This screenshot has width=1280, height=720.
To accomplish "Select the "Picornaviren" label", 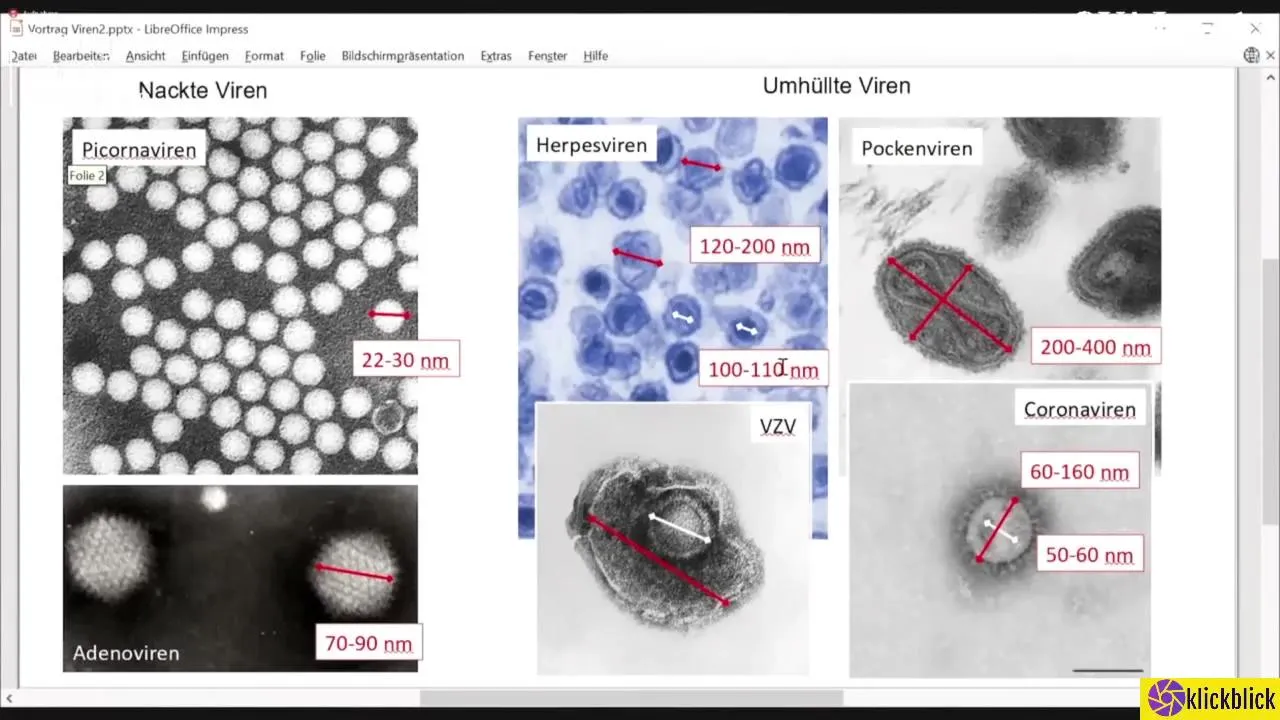I will pyautogui.click(x=139, y=150).
